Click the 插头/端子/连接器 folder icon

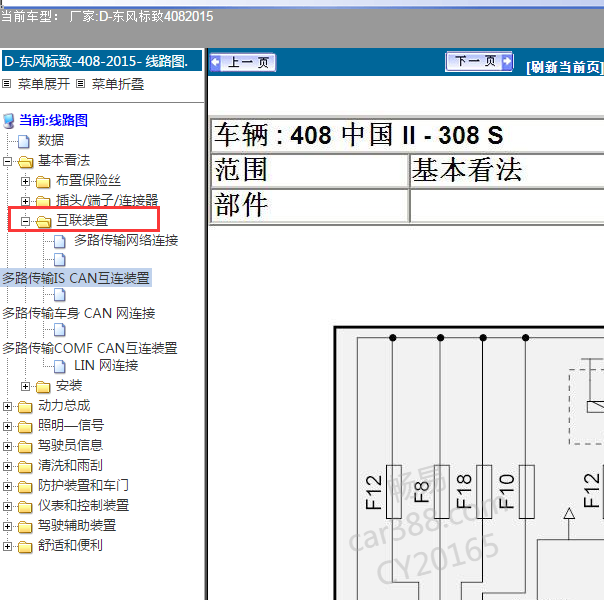pos(43,201)
